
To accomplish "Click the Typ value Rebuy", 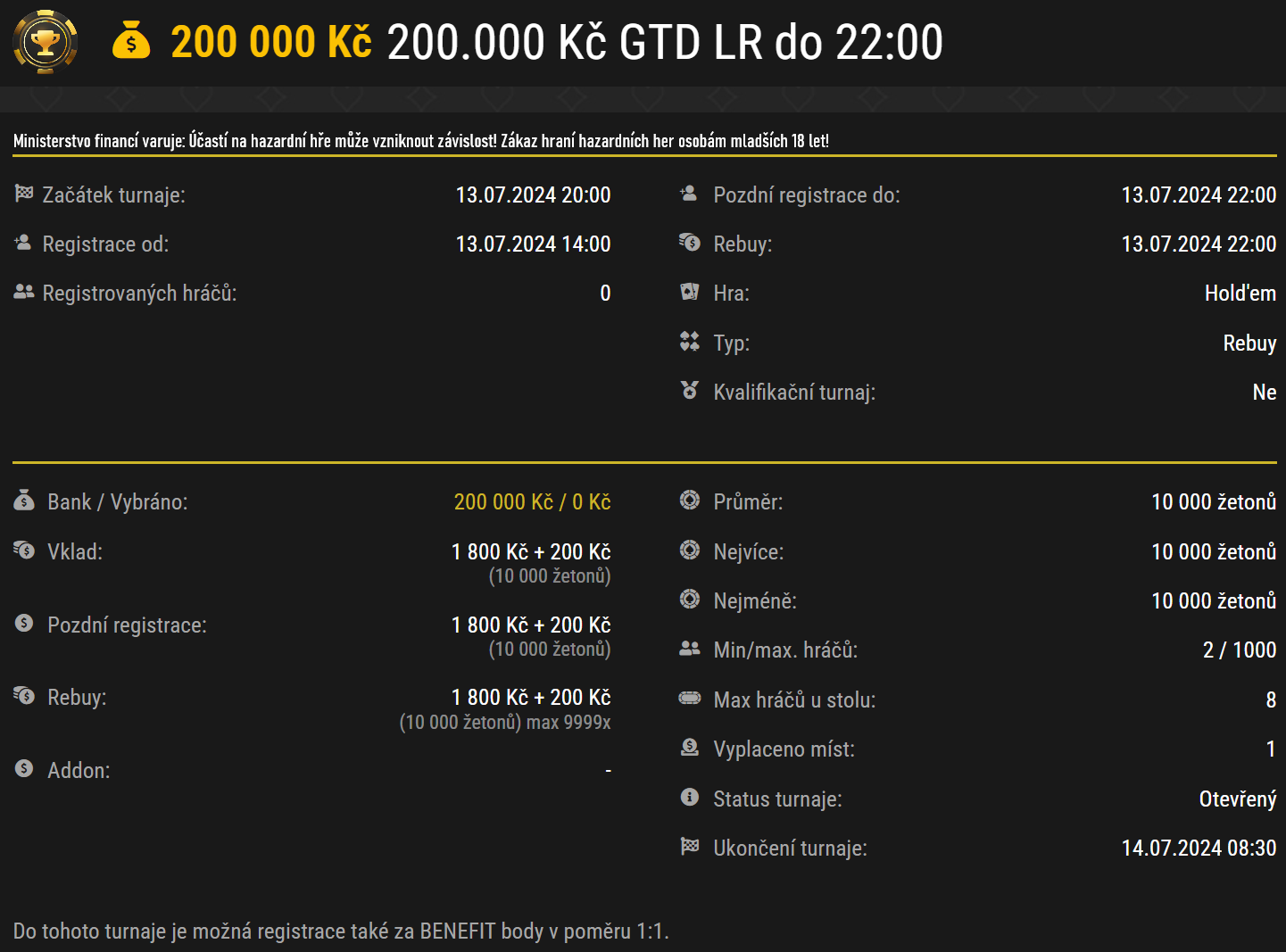I will [1249, 344].
